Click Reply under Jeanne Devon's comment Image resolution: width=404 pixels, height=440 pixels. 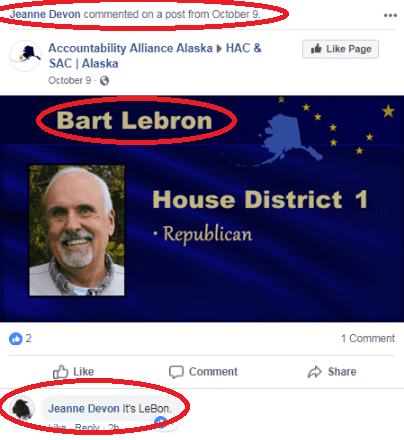point(87,427)
